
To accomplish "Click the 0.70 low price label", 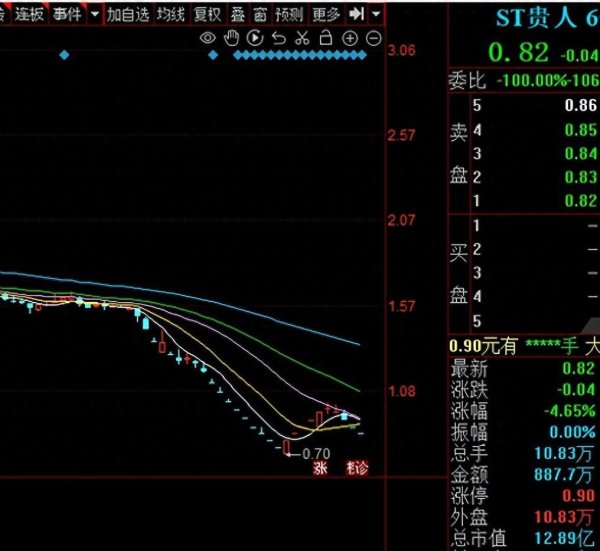I will (316, 454).
